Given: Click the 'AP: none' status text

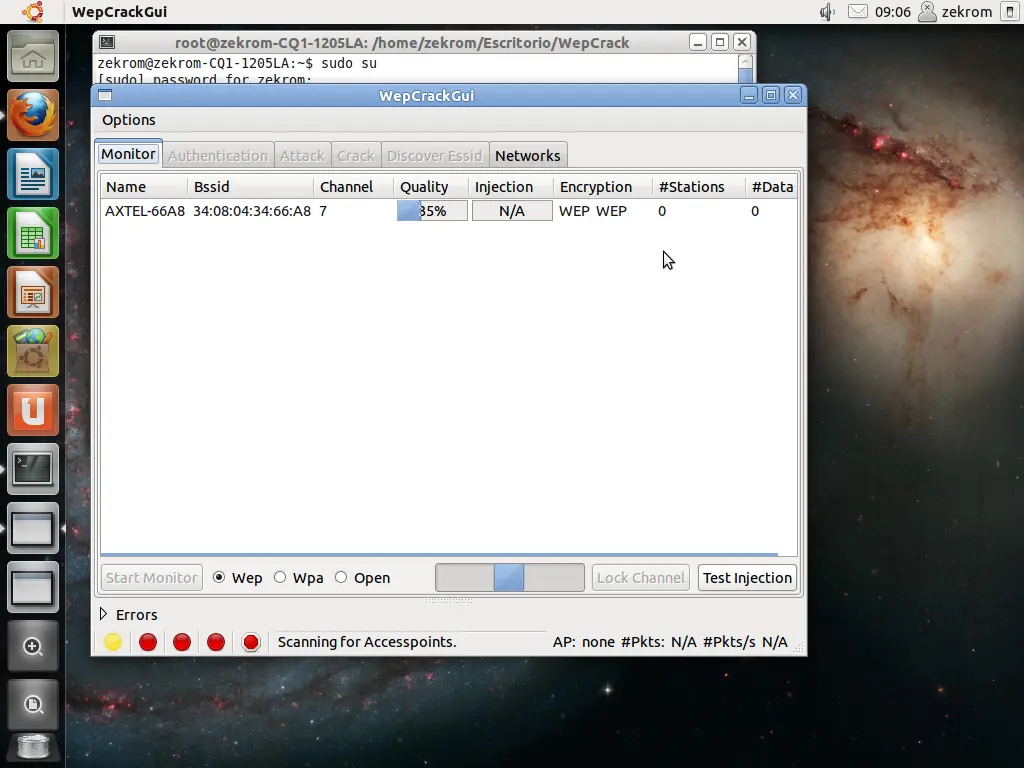Looking at the screenshot, I should (584, 642).
